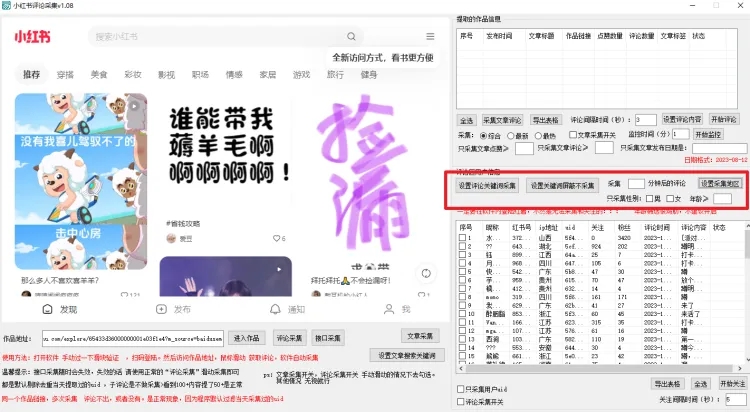This screenshot has width=750, height=412.
Task: Toggle the 文章采集开关 checkbox
Action: [573, 135]
